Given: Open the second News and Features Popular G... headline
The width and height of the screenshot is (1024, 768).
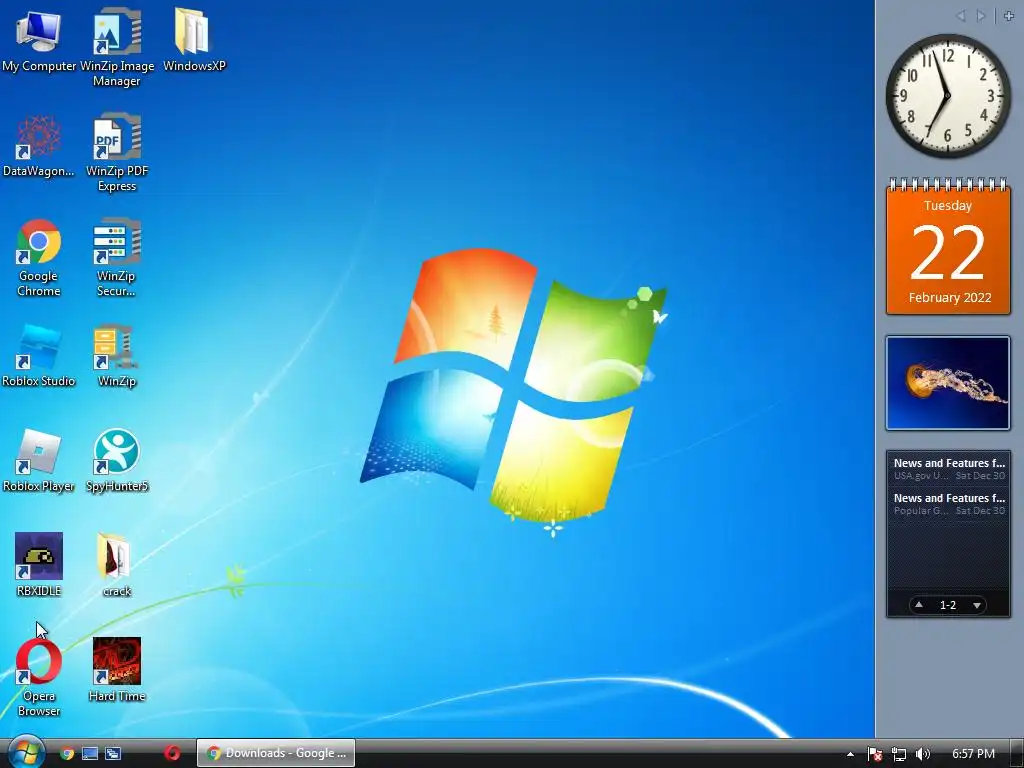Looking at the screenshot, I should [948, 504].
